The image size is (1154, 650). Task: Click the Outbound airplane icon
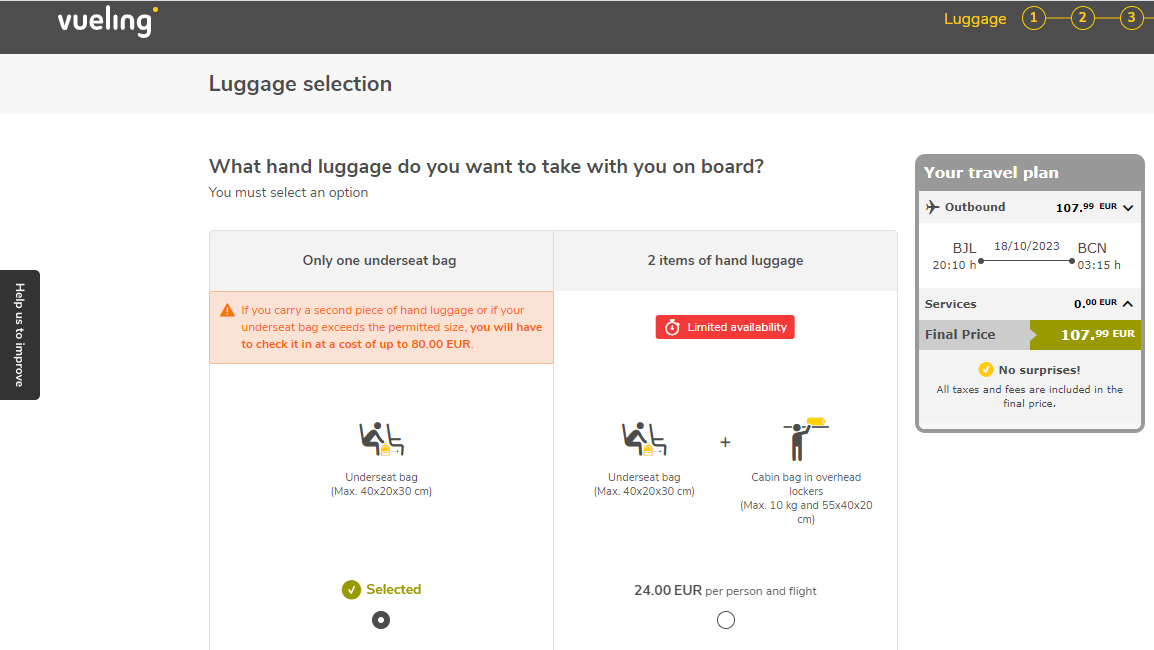point(932,207)
